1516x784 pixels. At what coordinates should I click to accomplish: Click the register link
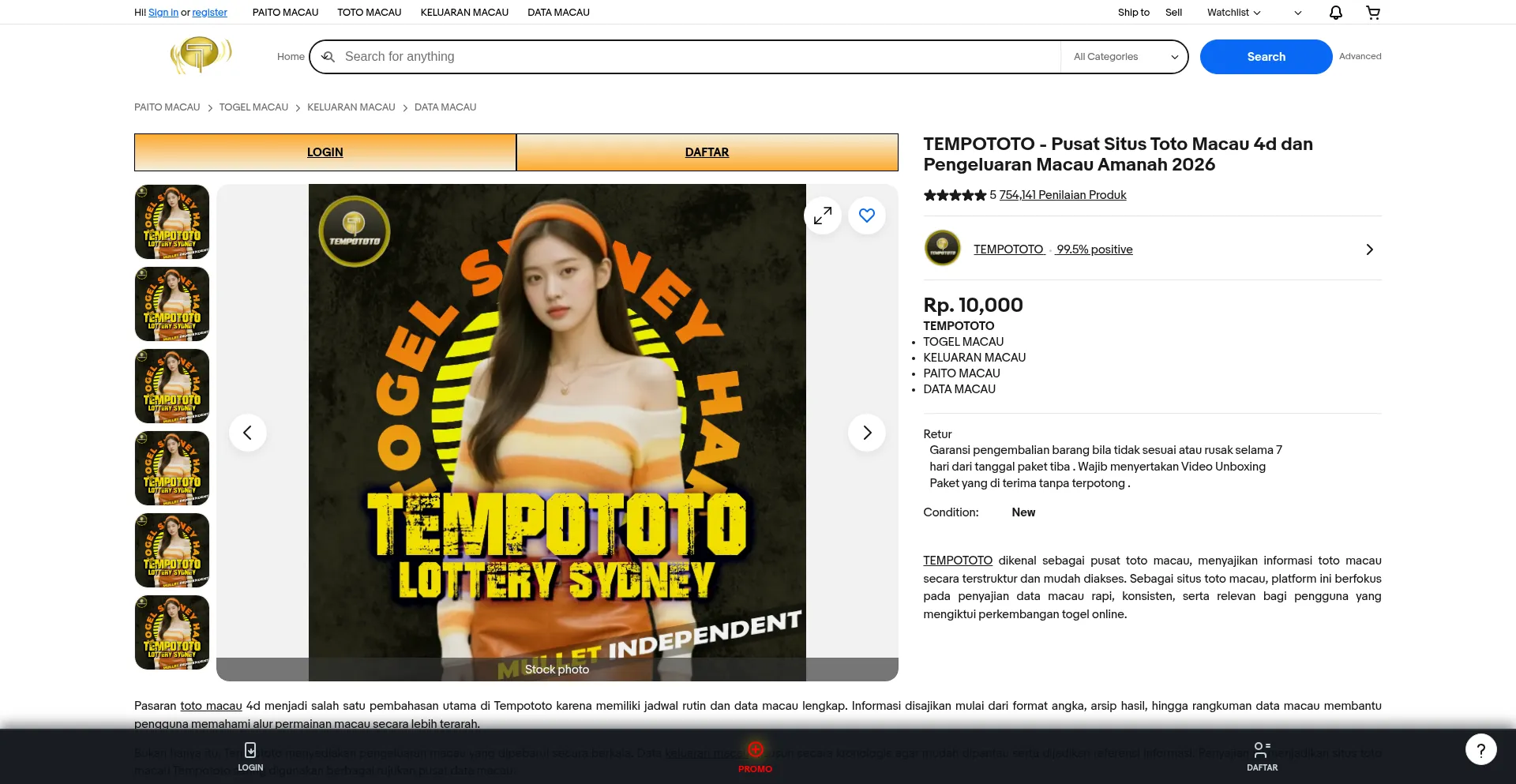pyautogui.click(x=209, y=13)
